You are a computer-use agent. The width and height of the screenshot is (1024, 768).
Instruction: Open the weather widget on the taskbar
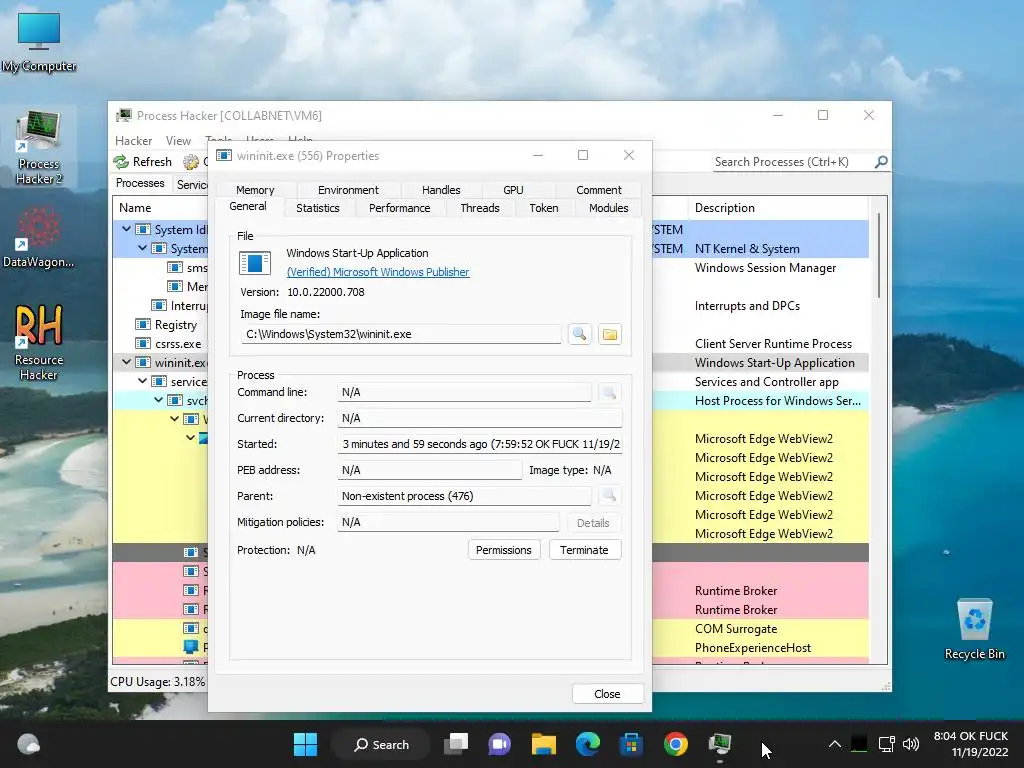[29, 744]
